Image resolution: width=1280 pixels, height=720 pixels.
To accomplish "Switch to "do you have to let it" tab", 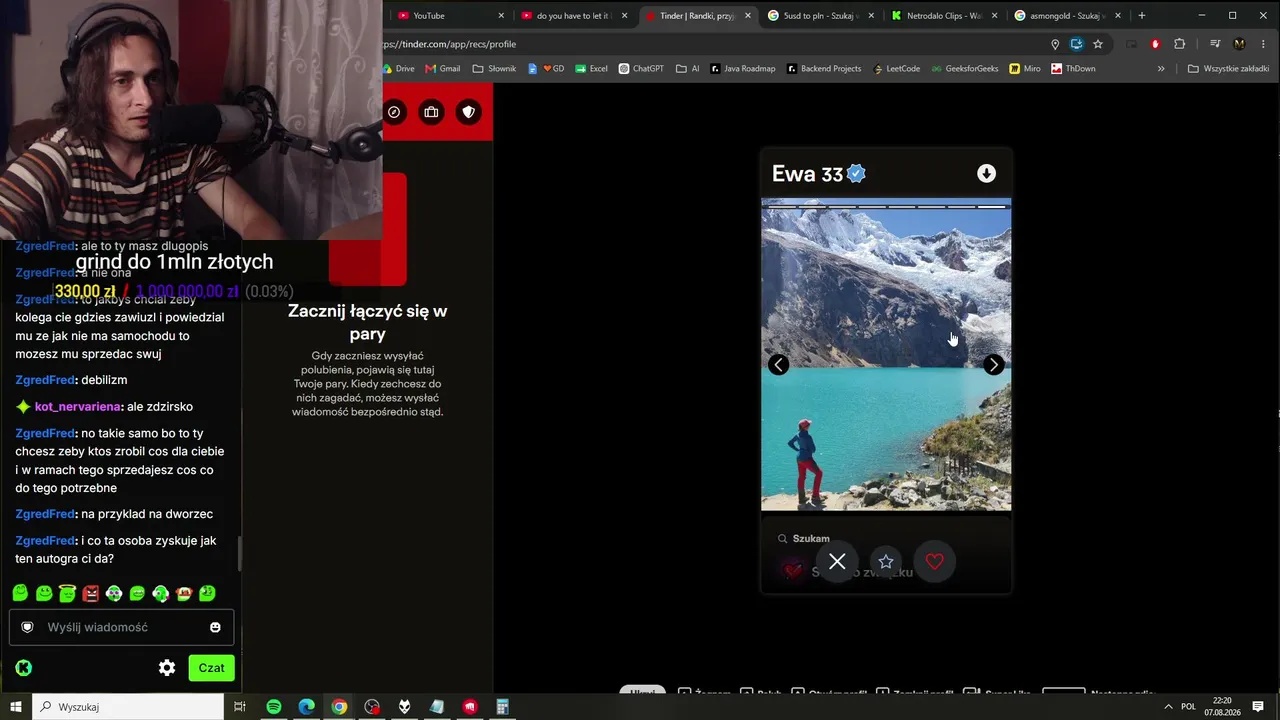I will point(572,16).
